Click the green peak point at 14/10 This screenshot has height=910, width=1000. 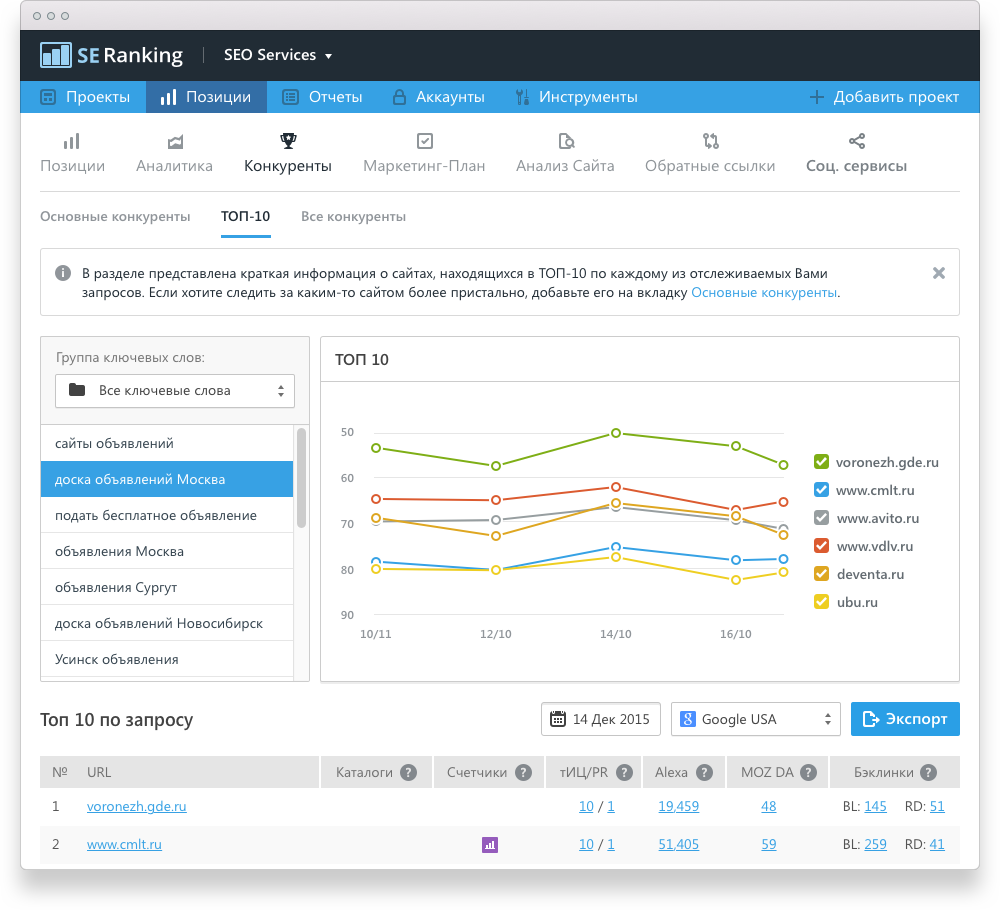[616, 433]
